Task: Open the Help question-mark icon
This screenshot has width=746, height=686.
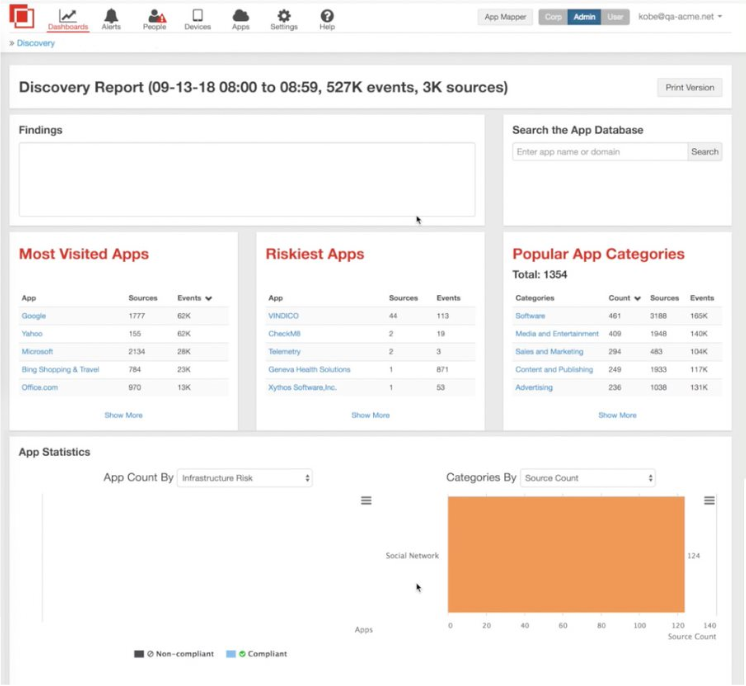Action: pyautogui.click(x=327, y=20)
